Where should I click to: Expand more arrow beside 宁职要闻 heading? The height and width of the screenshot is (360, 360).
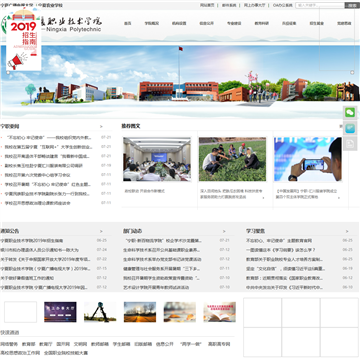pos(101,127)
